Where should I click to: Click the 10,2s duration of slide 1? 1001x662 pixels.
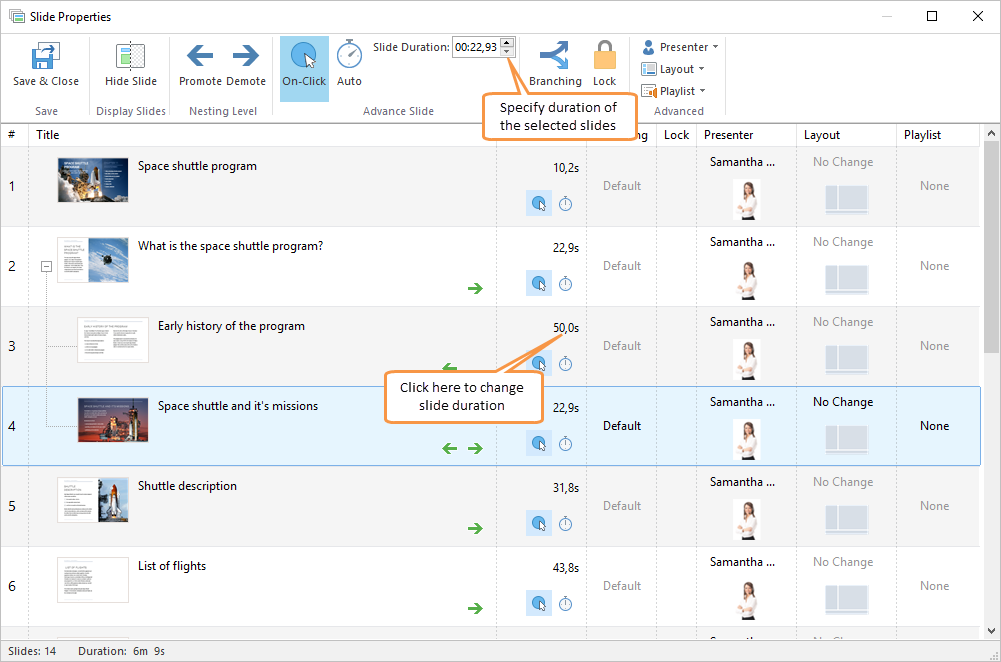566,168
